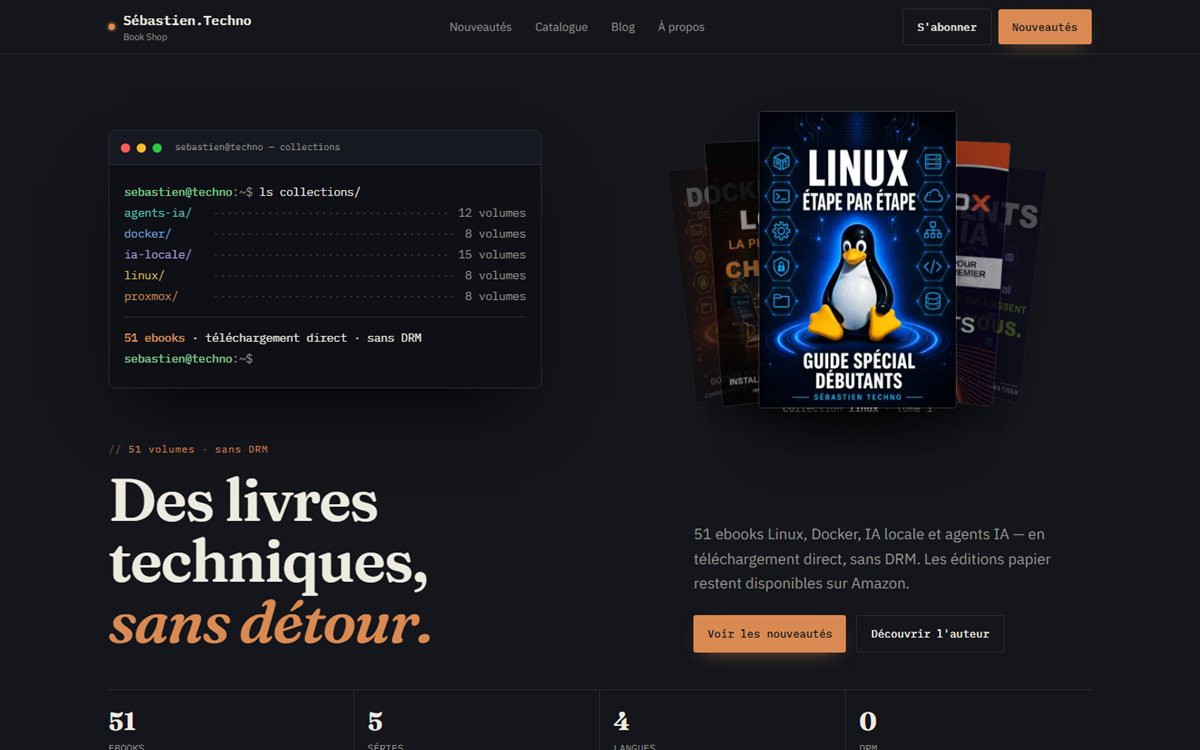Open the Linux Étape par Étape book cover
Viewport: 1200px width, 750px height.
pyautogui.click(x=857, y=259)
